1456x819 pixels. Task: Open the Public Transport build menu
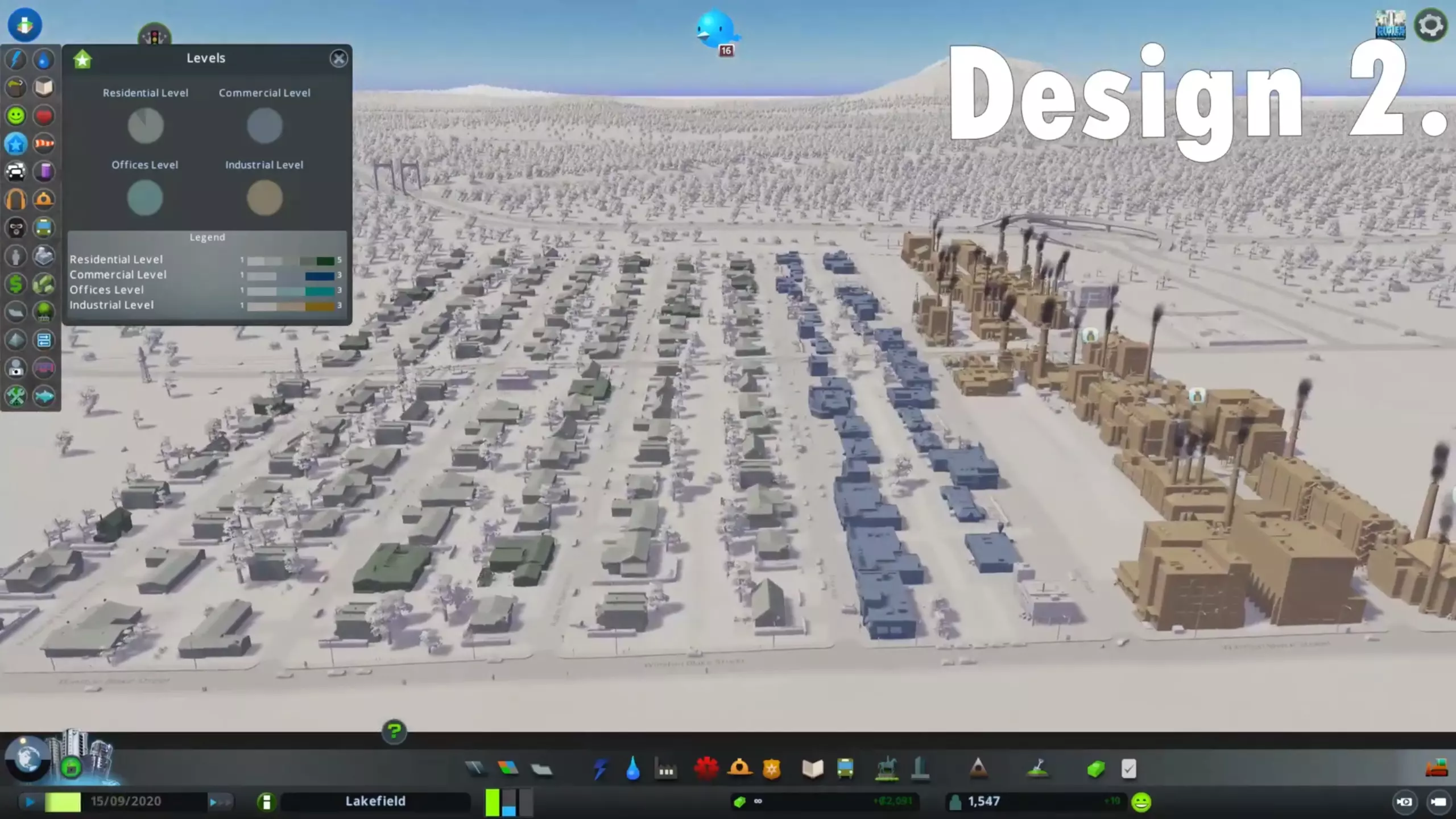click(845, 769)
